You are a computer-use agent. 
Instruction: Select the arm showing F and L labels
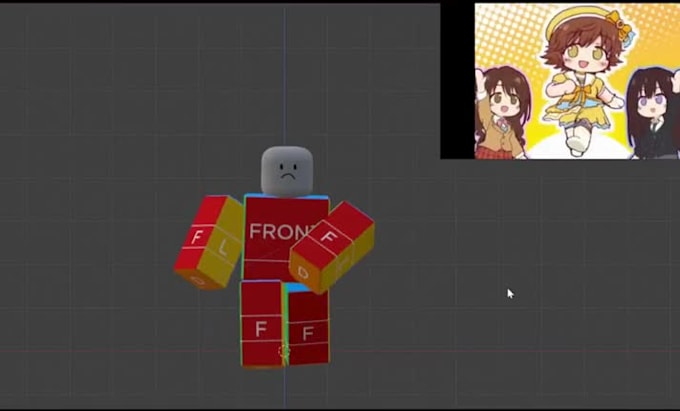(209, 242)
